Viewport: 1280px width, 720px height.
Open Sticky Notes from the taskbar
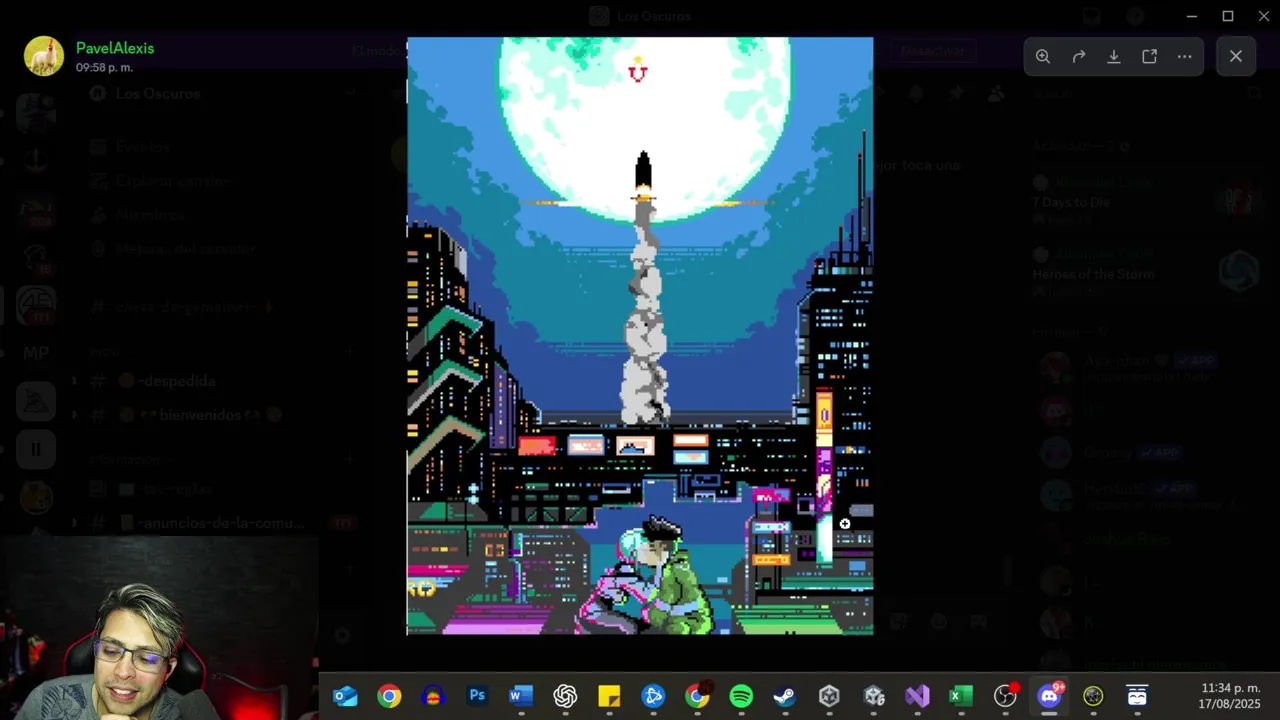coord(609,696)
